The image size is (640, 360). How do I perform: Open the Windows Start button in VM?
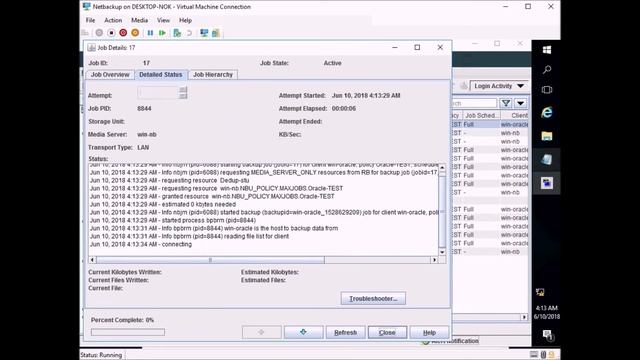547,50
